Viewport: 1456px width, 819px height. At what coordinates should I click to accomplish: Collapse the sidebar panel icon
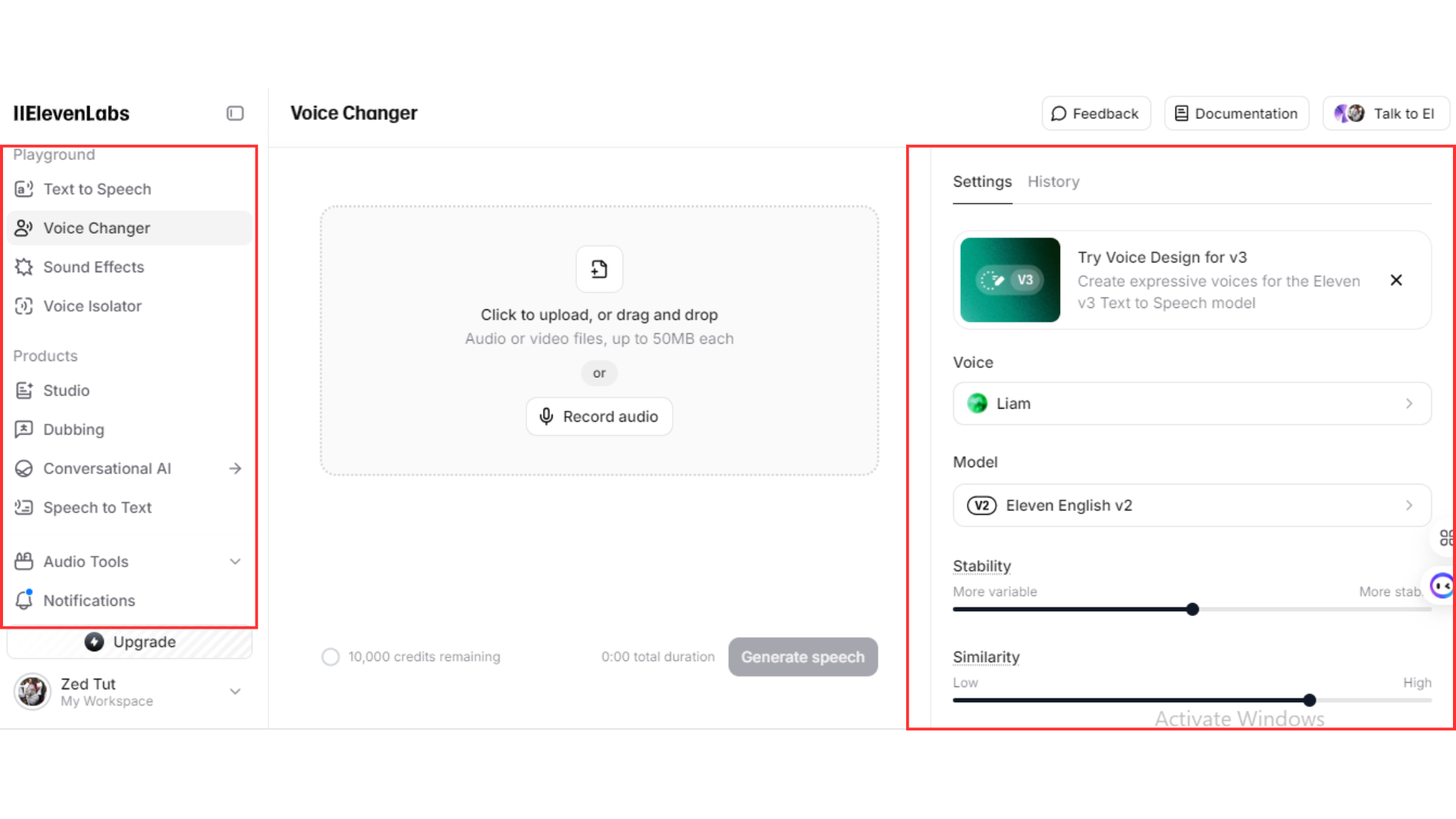235,114
